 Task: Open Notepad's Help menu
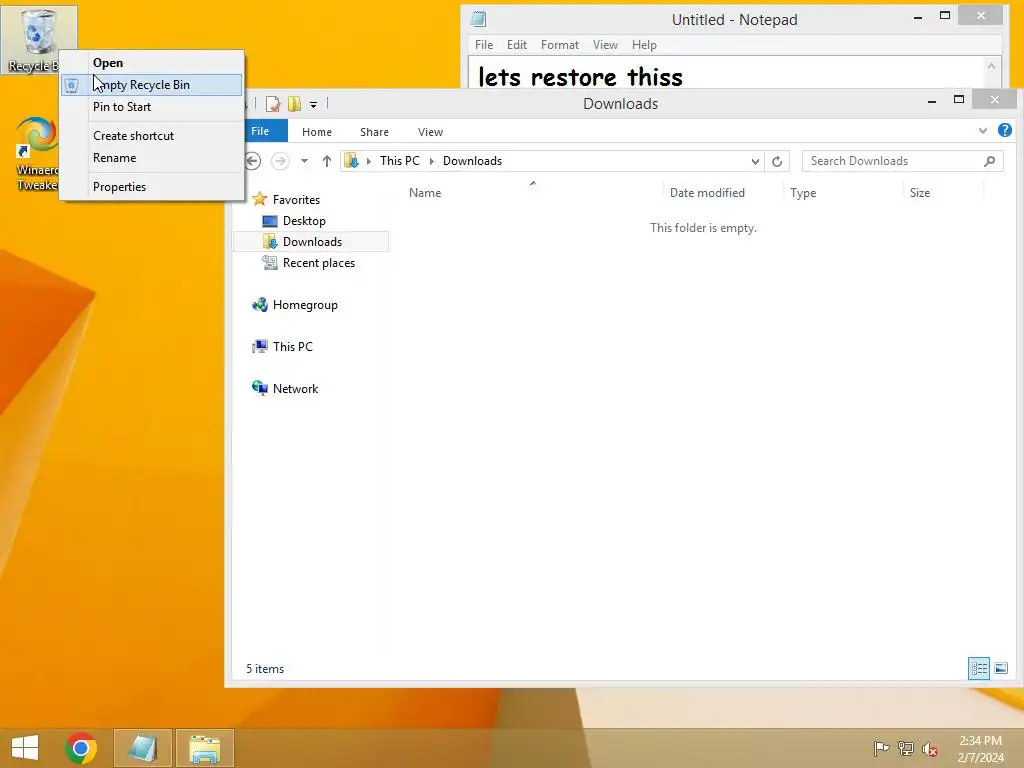644,45
